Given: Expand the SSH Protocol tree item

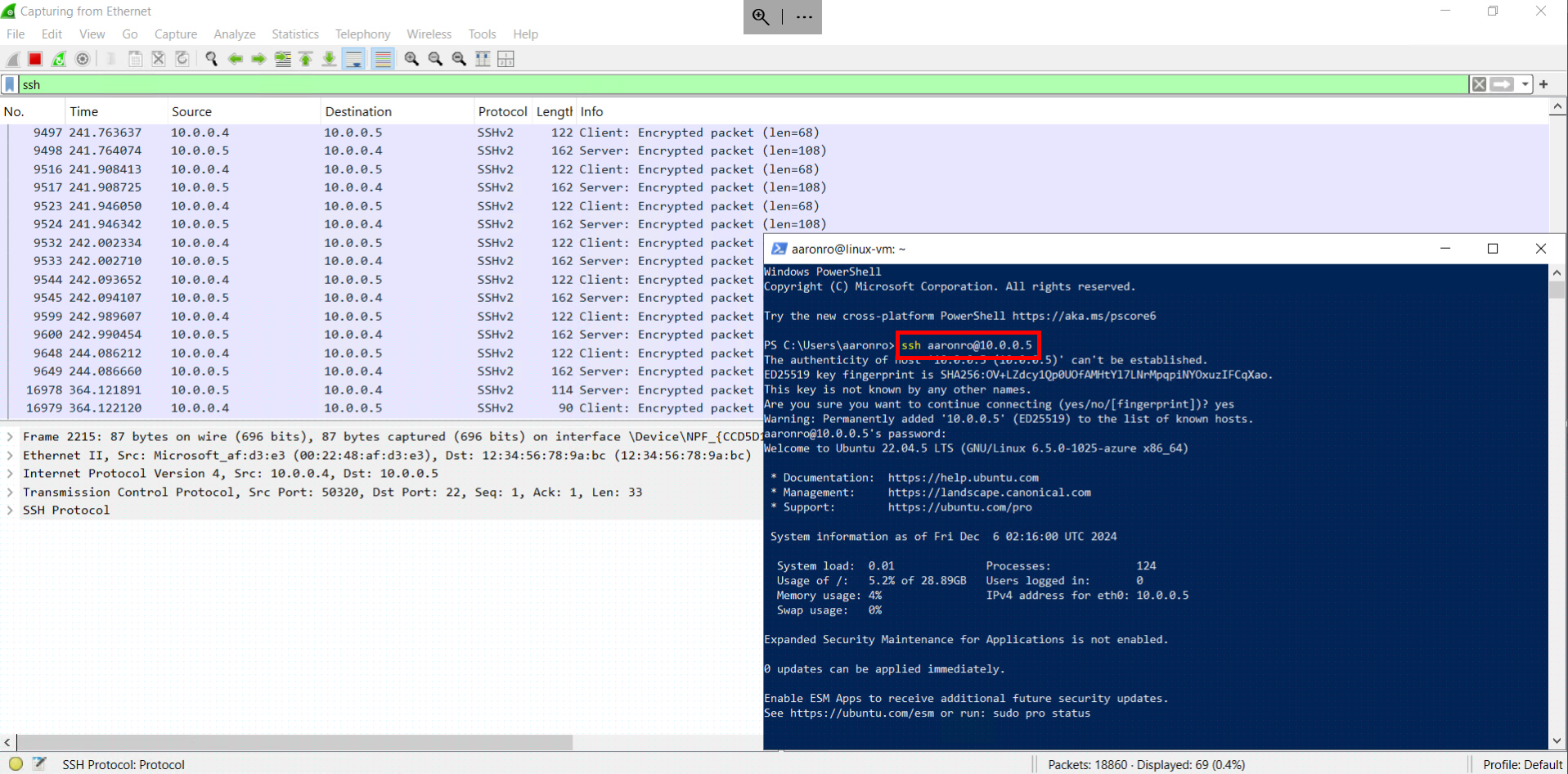Looking at the screenshot, I should (x=8, y=510).
